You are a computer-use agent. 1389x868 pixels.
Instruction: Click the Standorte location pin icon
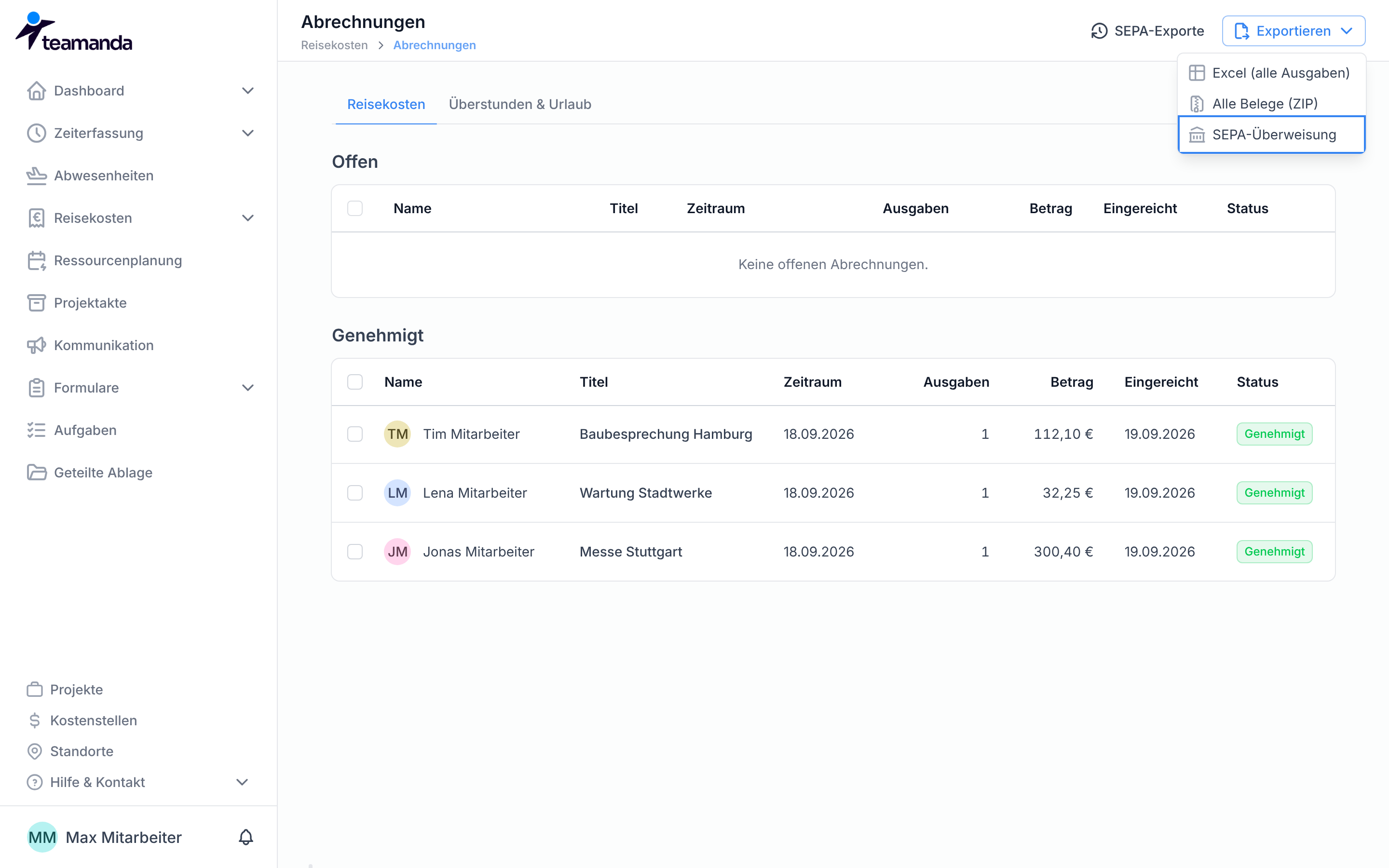pos(34,751)
